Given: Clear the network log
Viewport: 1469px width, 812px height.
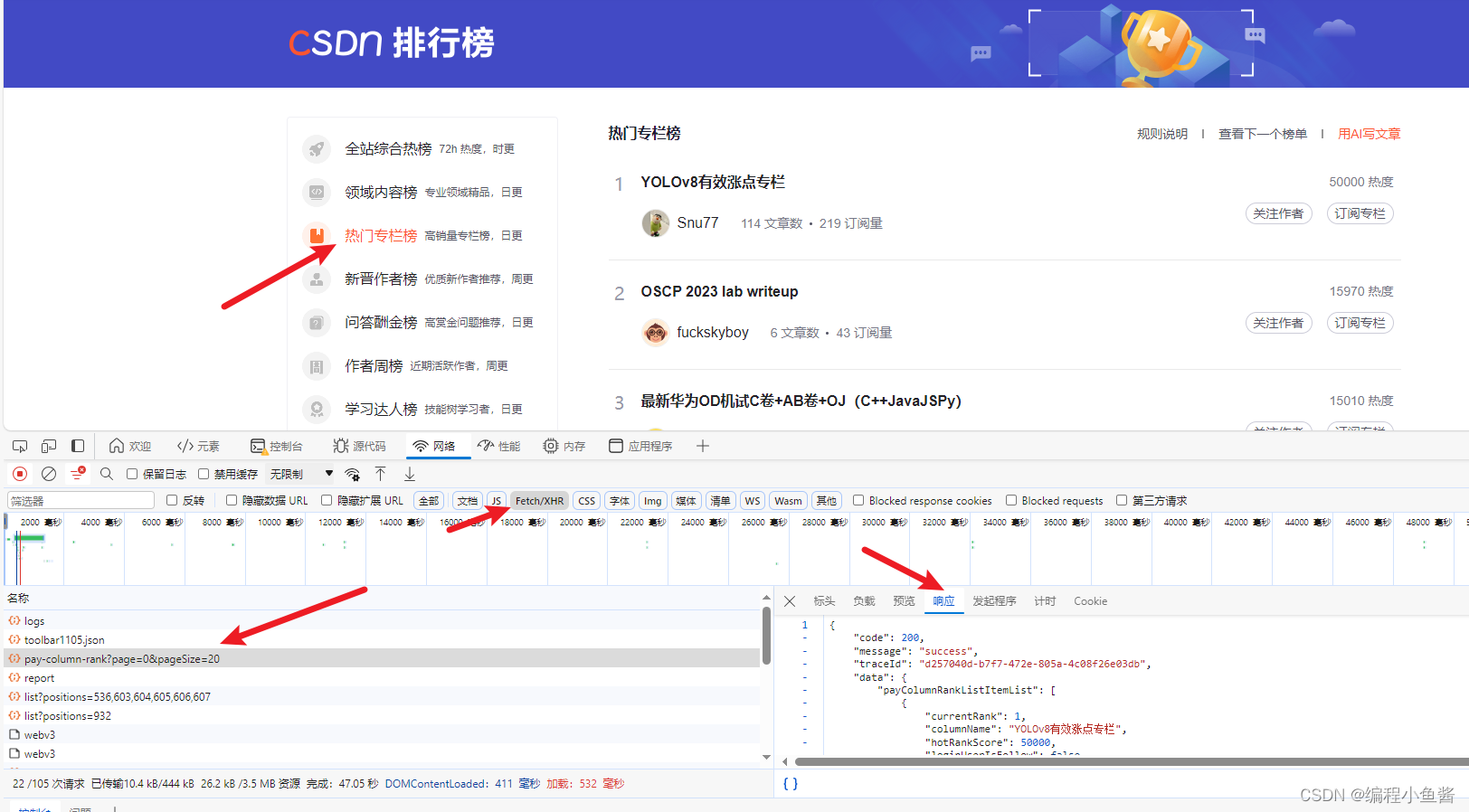Looking at the screenshot, I should click(x=49, y=474).
